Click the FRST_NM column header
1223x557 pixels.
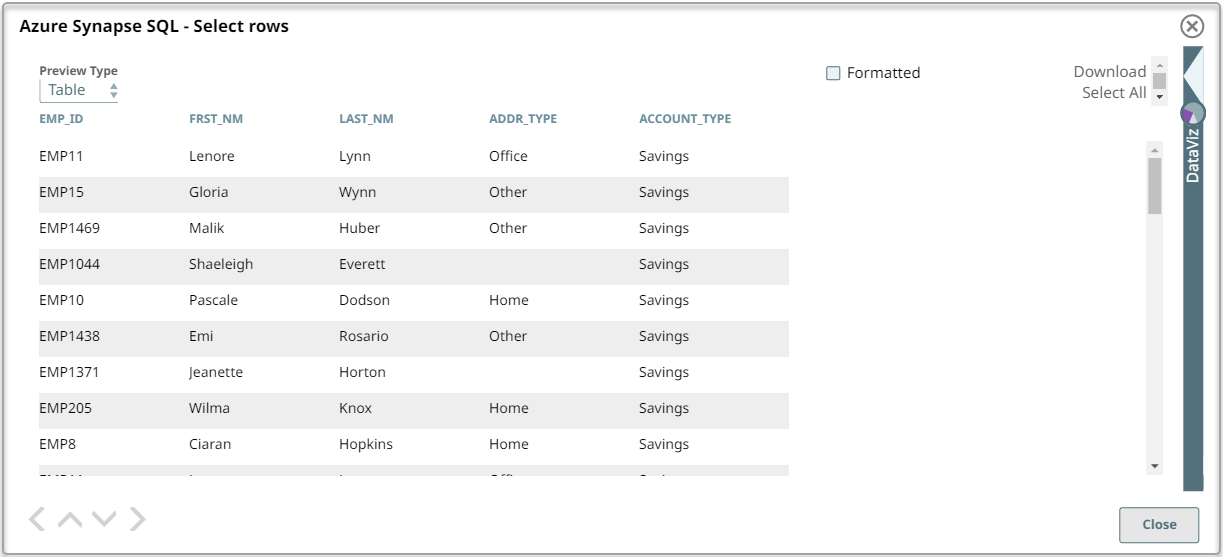tap(216, 119)
